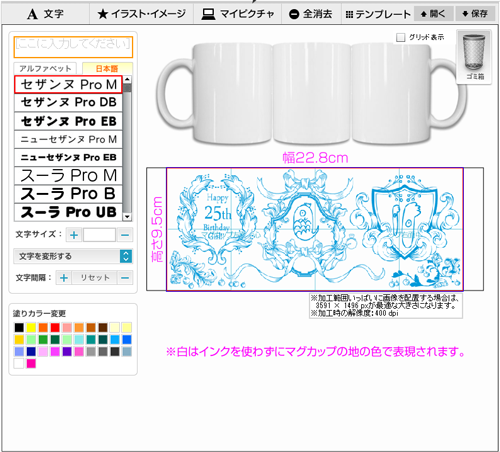Viewport: 500px width, 452px height.
Task: Pick the light pink swatch in the first row
Action: 67,327
